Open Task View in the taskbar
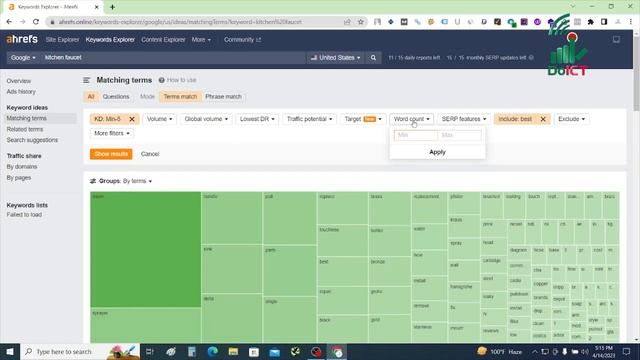640x360 pixels. (x=150, y=351)
